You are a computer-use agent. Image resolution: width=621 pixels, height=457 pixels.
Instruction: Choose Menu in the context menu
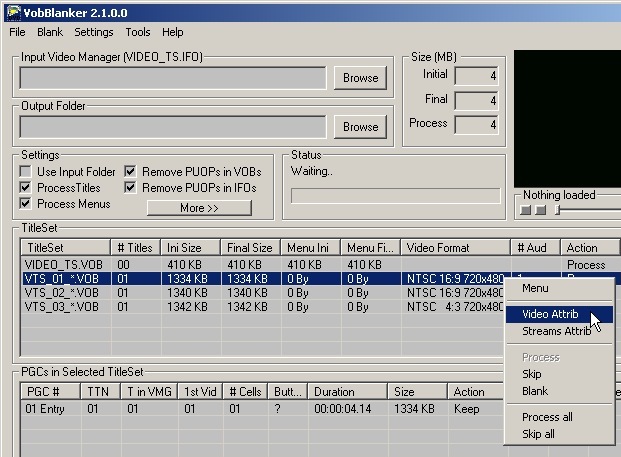click(x=559, y=288)
